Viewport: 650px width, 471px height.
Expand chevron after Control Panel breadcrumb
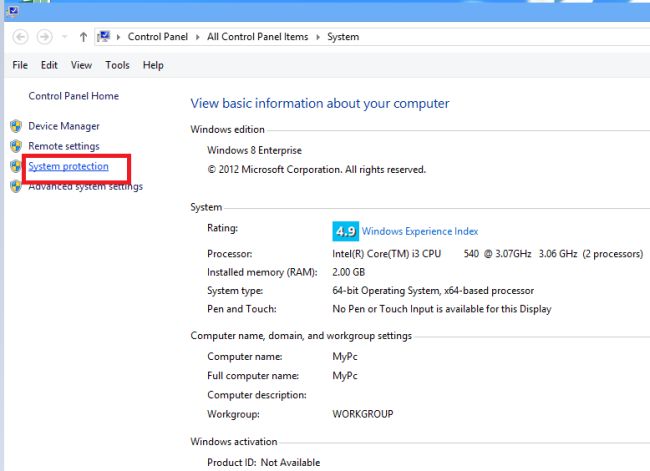click(x=197, y=37)
